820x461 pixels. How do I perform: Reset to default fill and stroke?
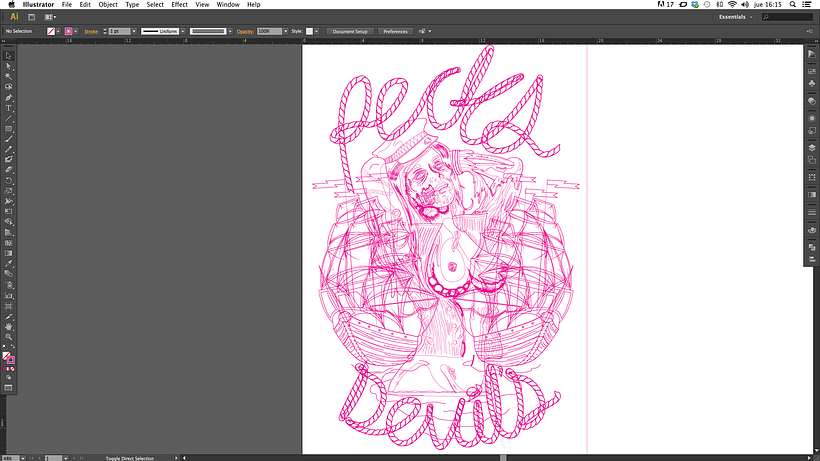pos(5,347)
